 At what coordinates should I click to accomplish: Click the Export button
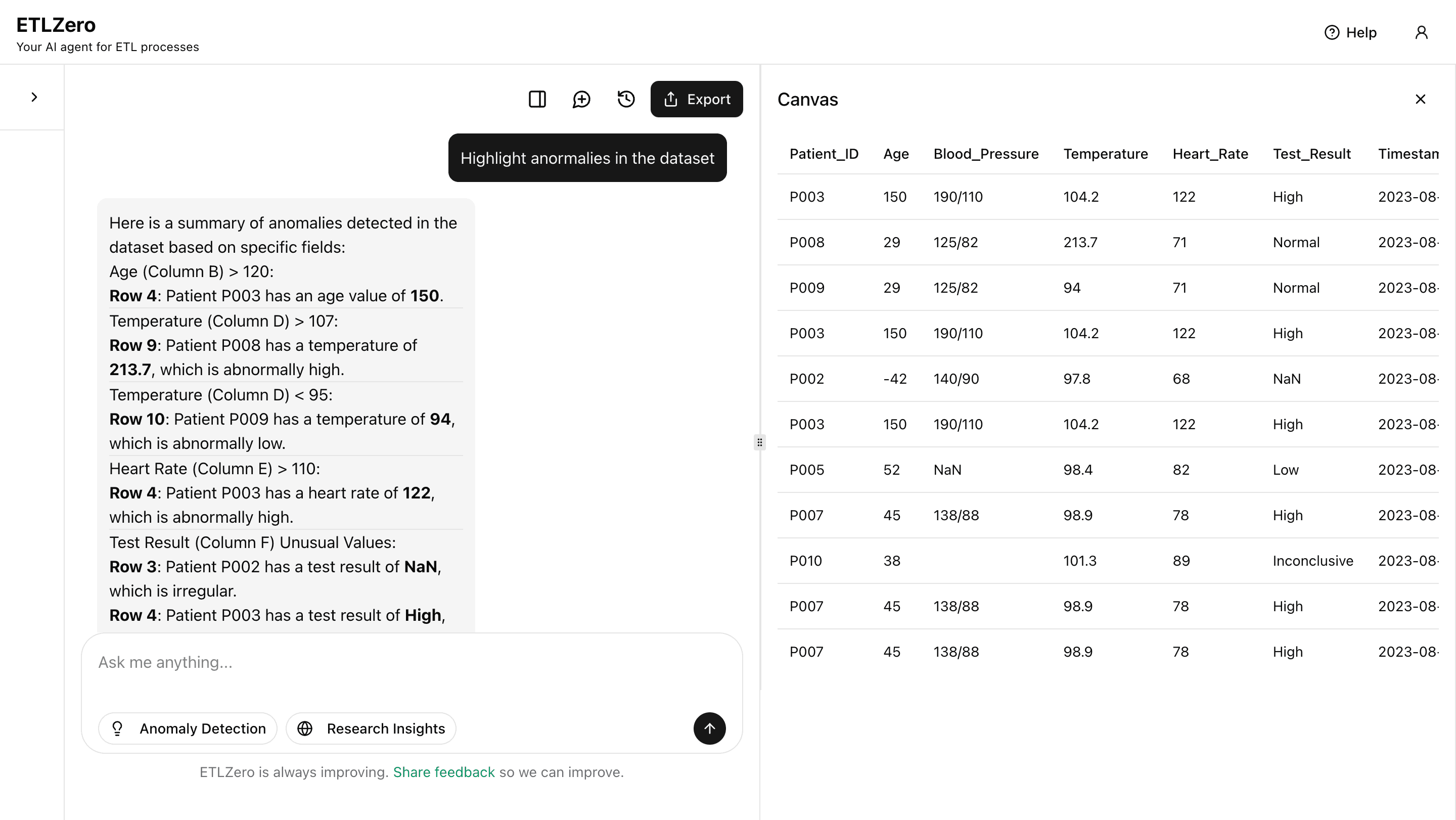pos(696,99)
